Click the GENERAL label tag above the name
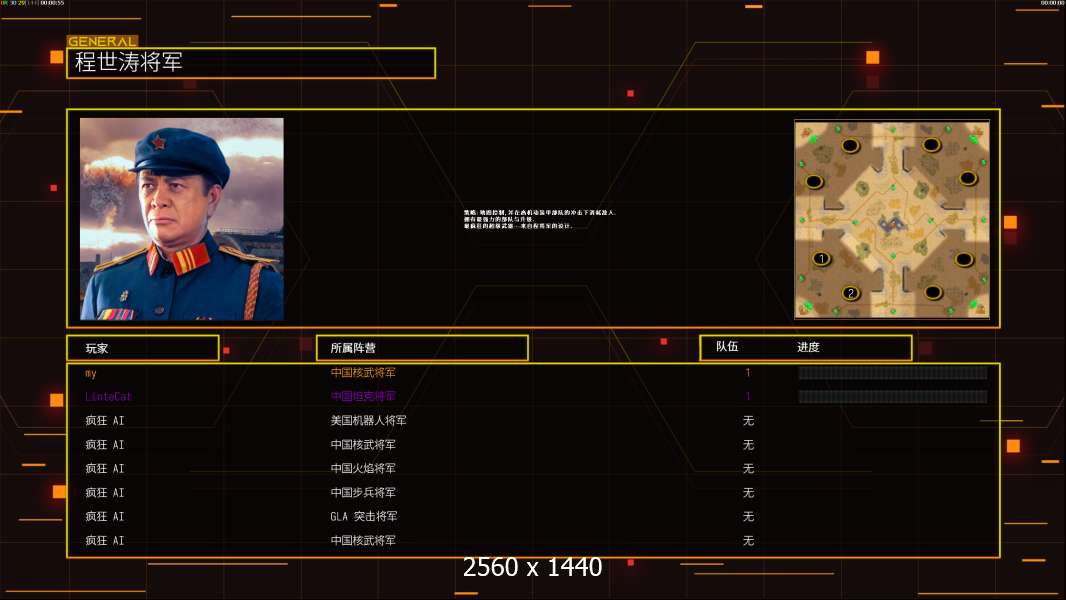The height and width of the screenshot is (600, 1066). [x=102, y=41]
